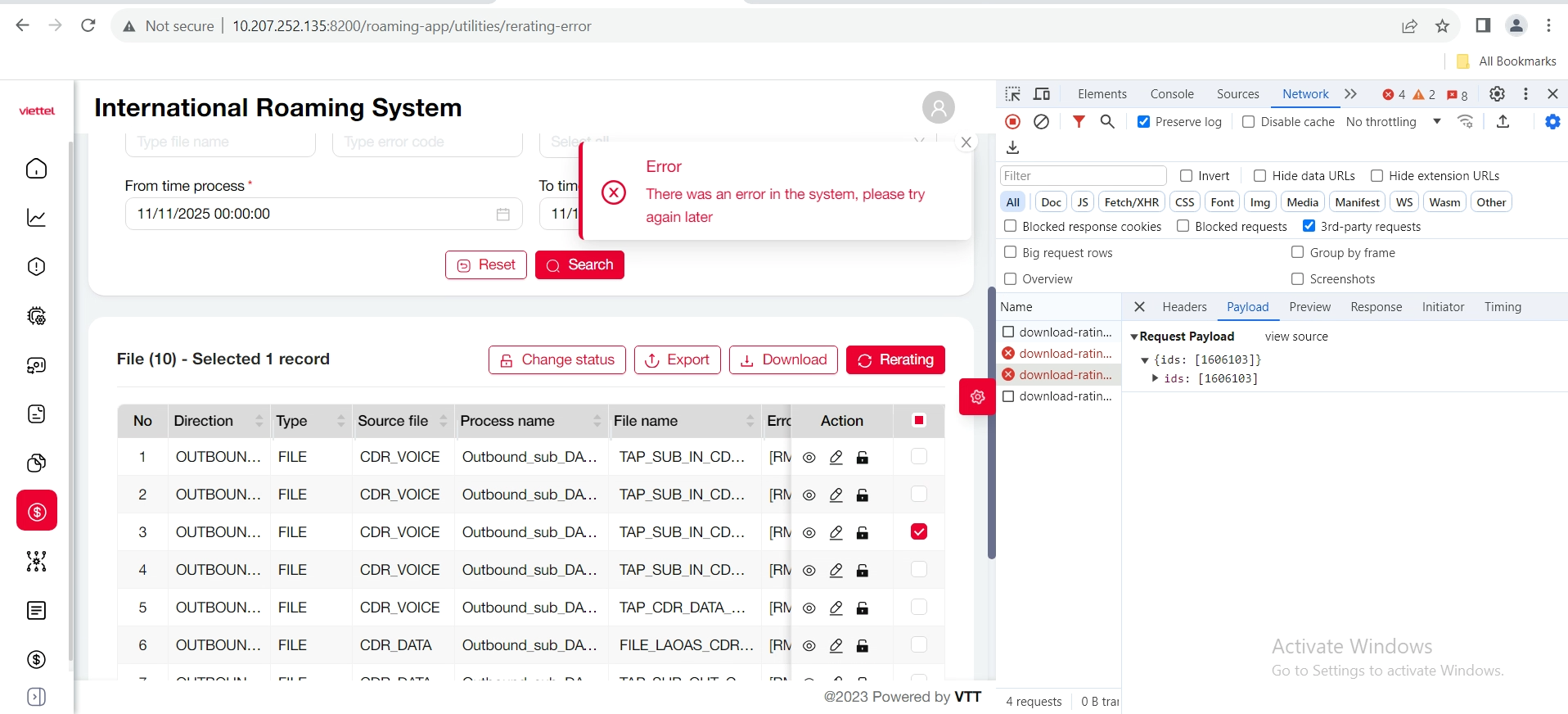Open the No throttling dropdown

(x=1393, y=122)
